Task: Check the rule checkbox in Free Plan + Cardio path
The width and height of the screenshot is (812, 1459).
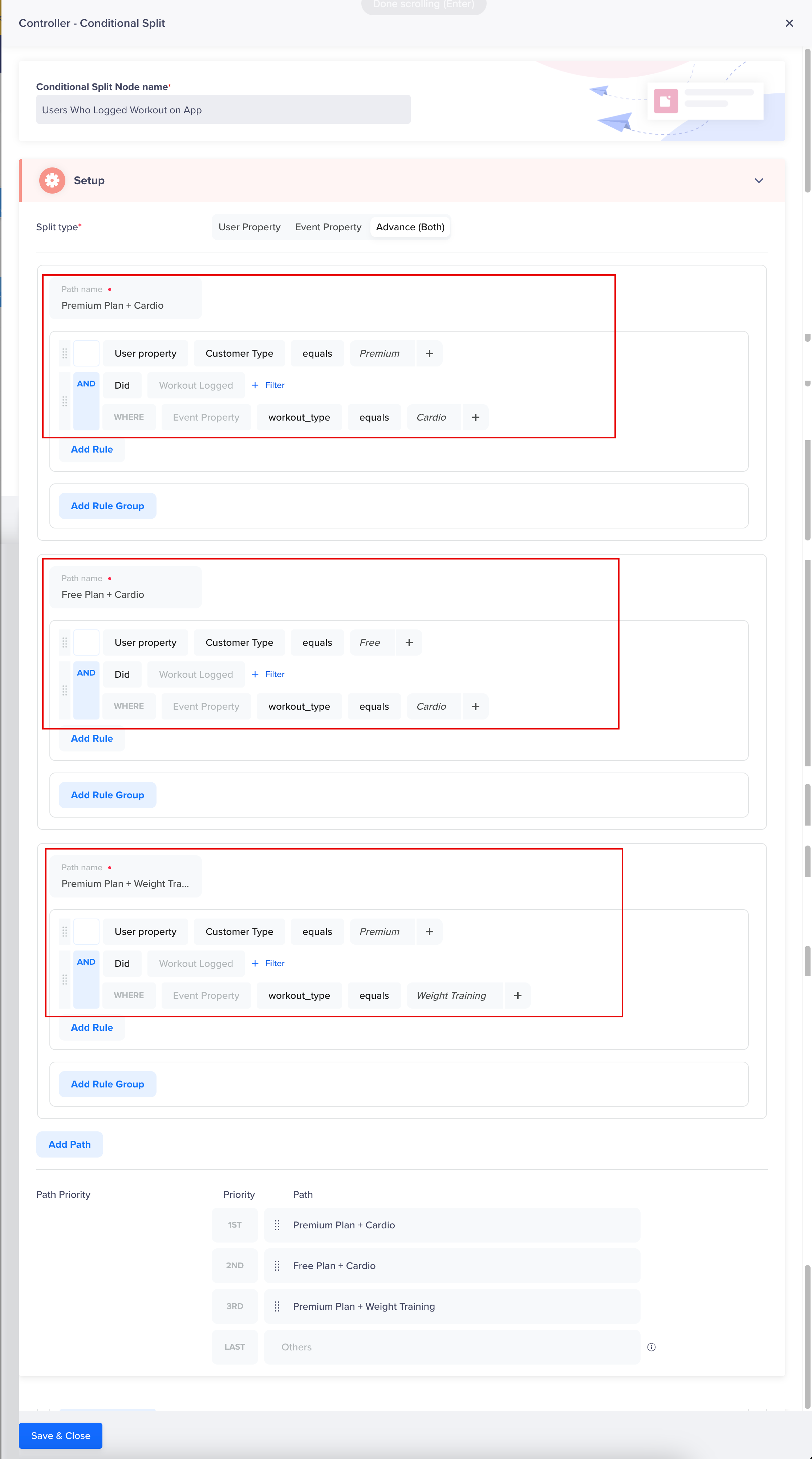Action: pyautogui.click(x=86, y=642)
